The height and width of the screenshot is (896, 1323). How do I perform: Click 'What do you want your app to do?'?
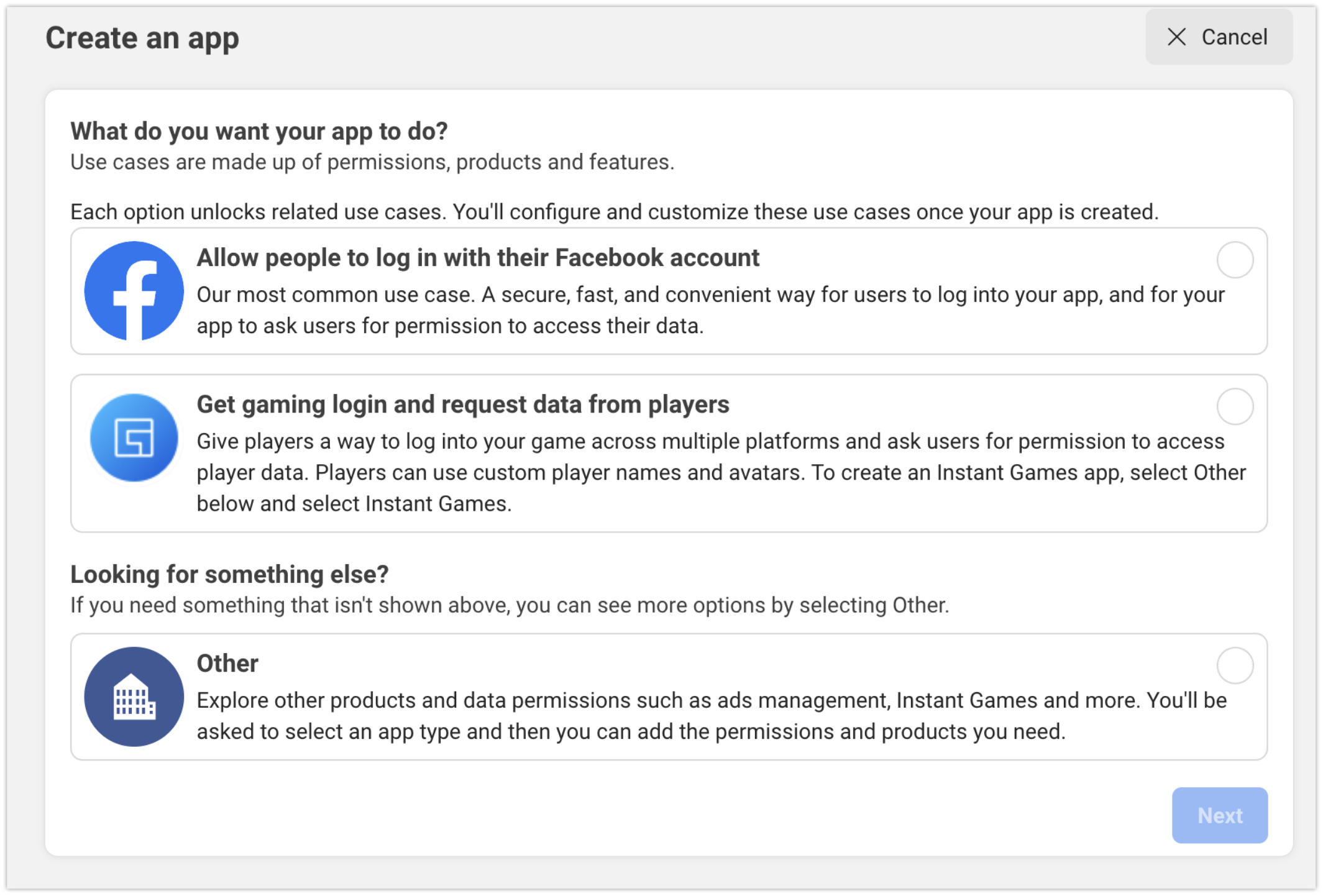[x=259, y=131]
